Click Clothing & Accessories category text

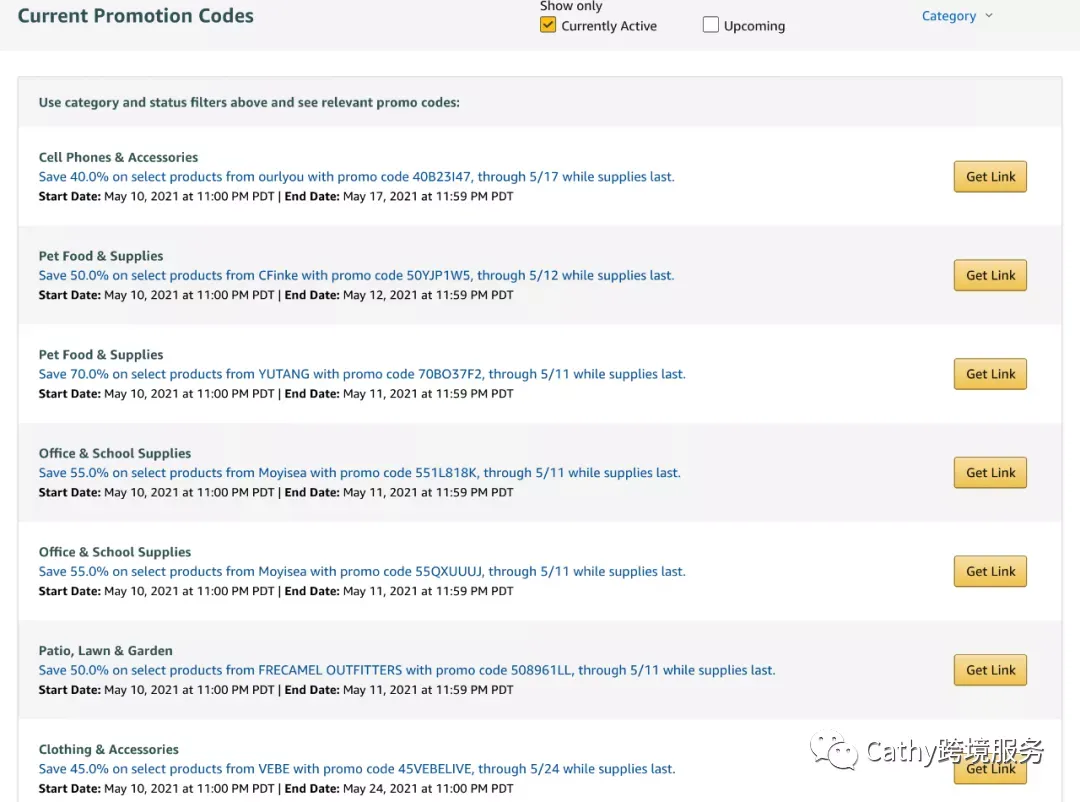(108, 749)
